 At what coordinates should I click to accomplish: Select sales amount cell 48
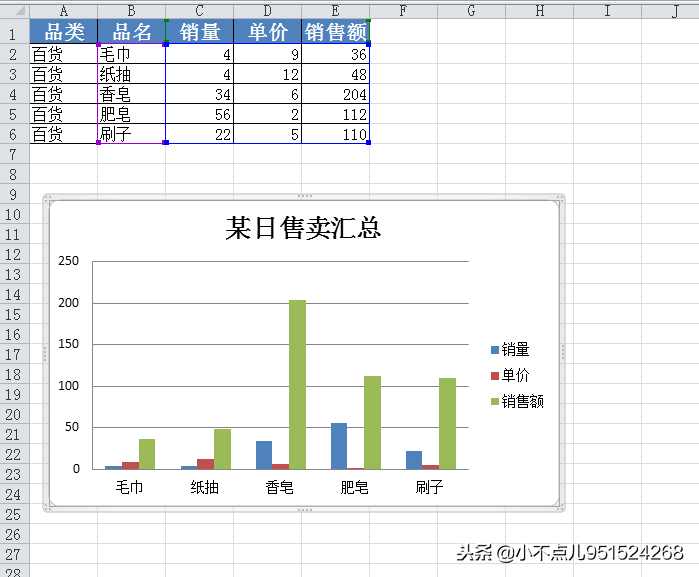click(336, 74)
